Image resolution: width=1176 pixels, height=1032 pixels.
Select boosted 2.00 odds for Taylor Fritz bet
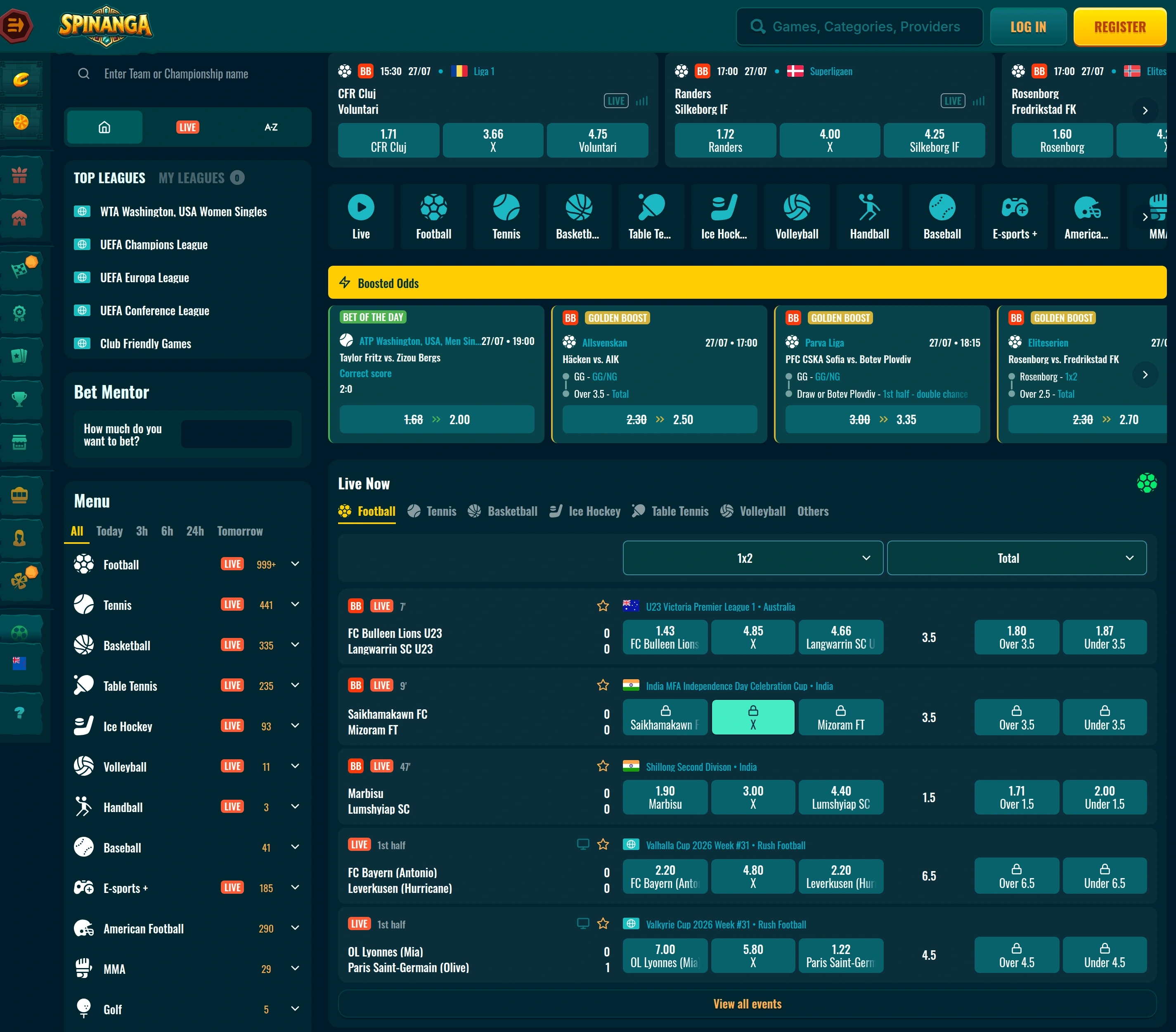[x=437, y=419]
